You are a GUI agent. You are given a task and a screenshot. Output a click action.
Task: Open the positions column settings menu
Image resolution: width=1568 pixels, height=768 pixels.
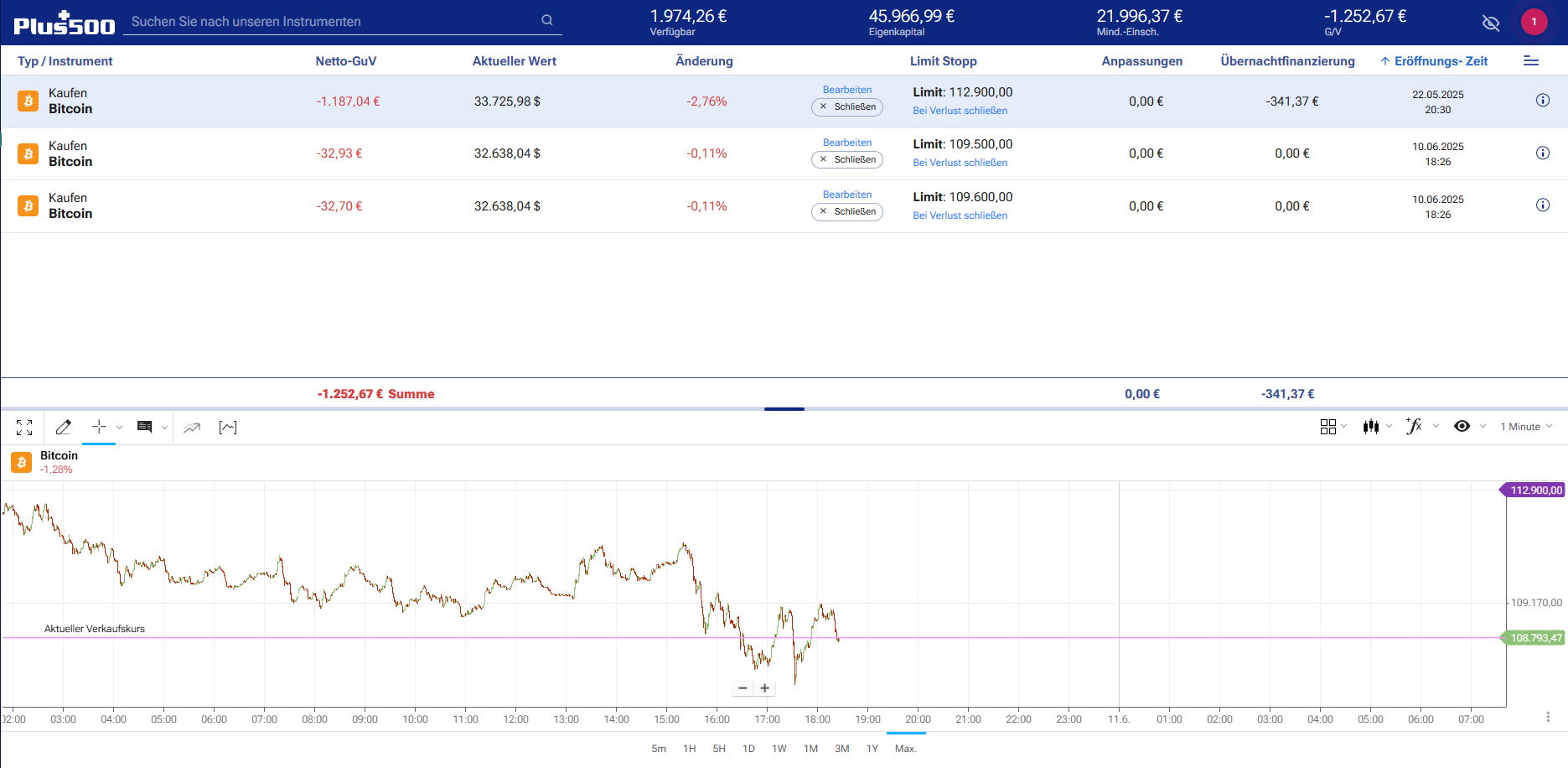click(x=1530, y=61)
